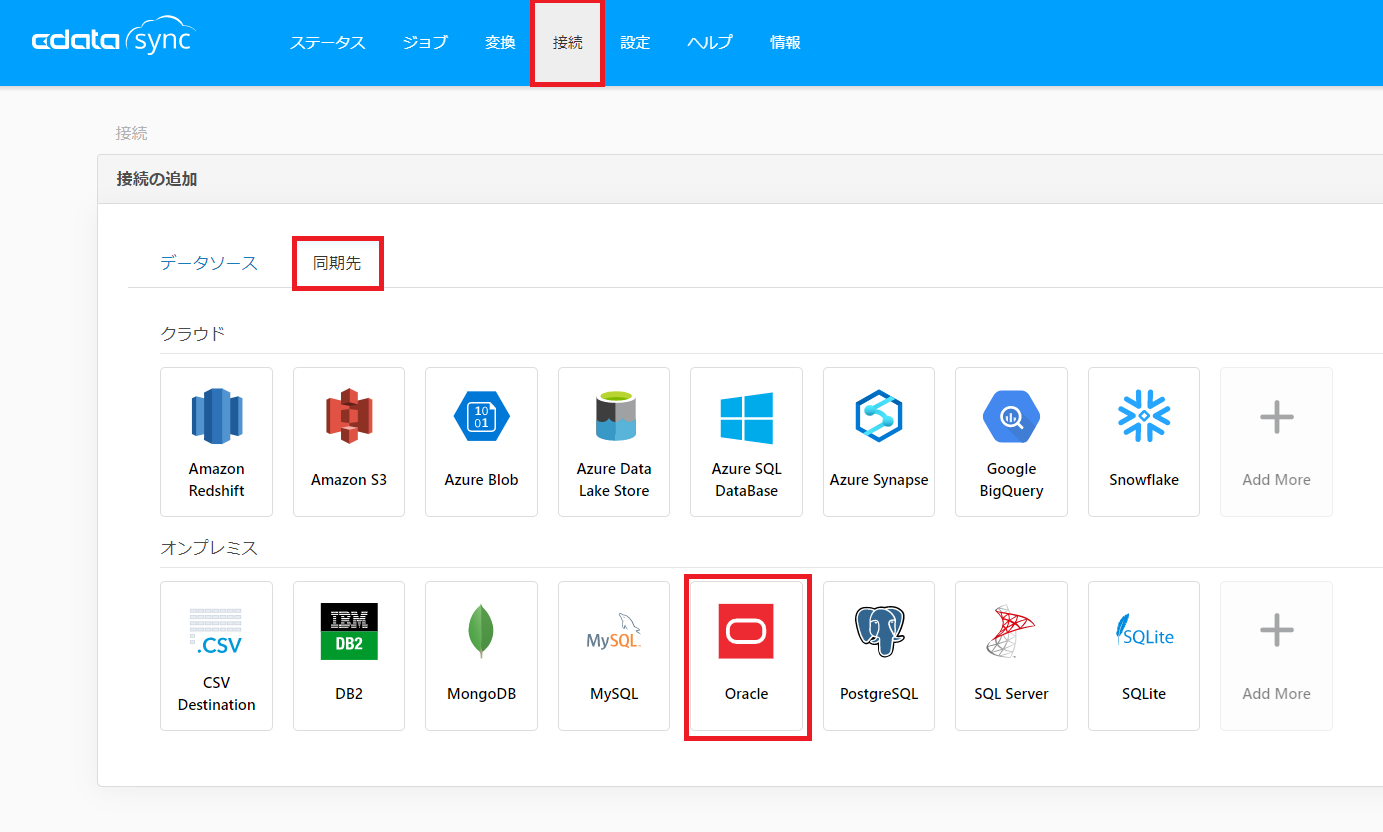
Task: Select the Google BigQuery destination tile
Action: [x=1011, y=442]
